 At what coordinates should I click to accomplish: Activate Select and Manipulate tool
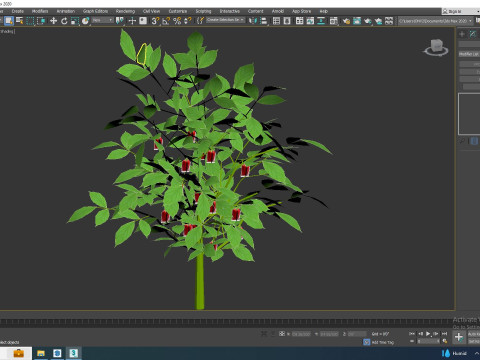(132, 21)
